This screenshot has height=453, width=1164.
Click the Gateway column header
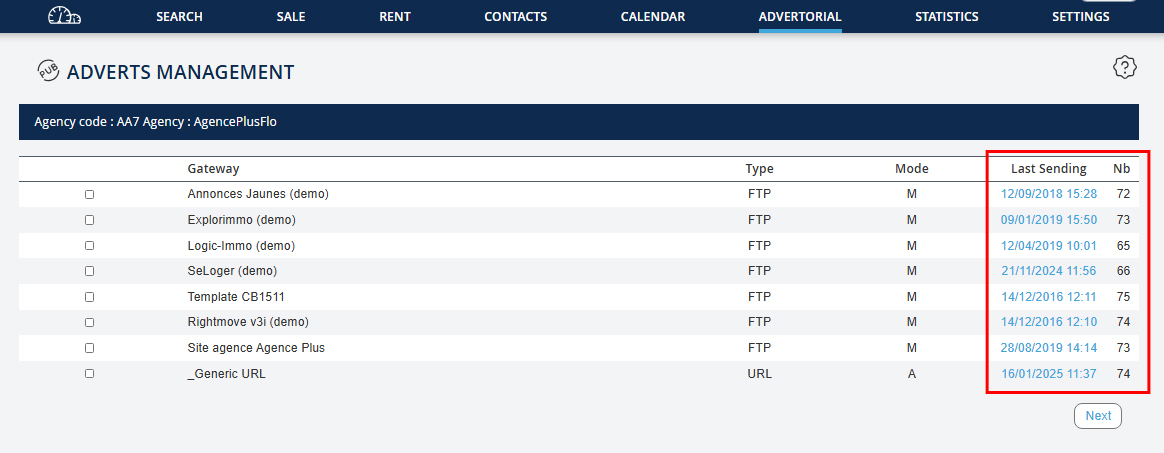pos(213,169)
